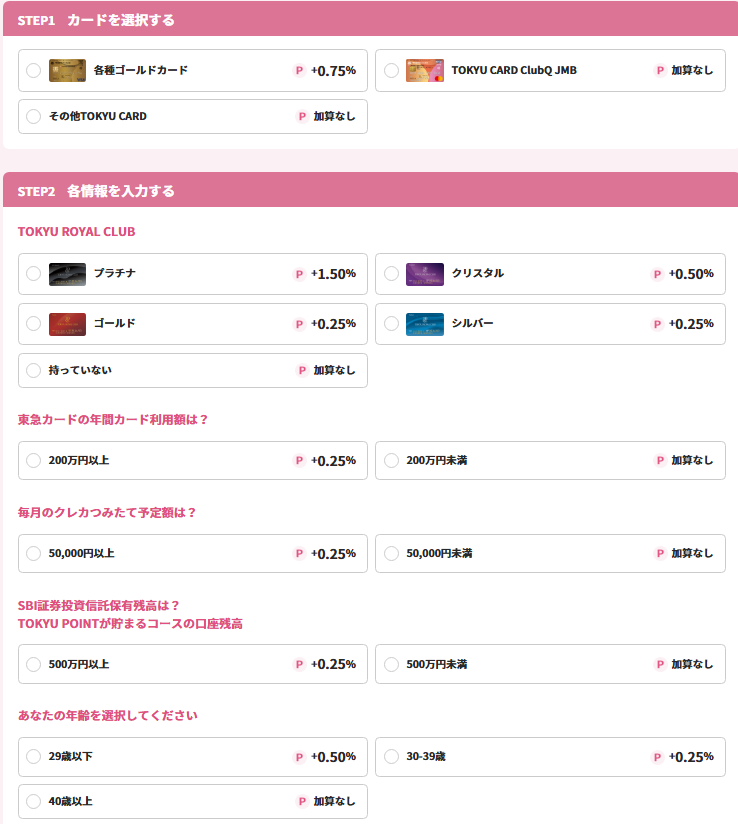
Task: Select 50,000円以上 monthly つみたて amount
Action: click(x=193, y=553)
